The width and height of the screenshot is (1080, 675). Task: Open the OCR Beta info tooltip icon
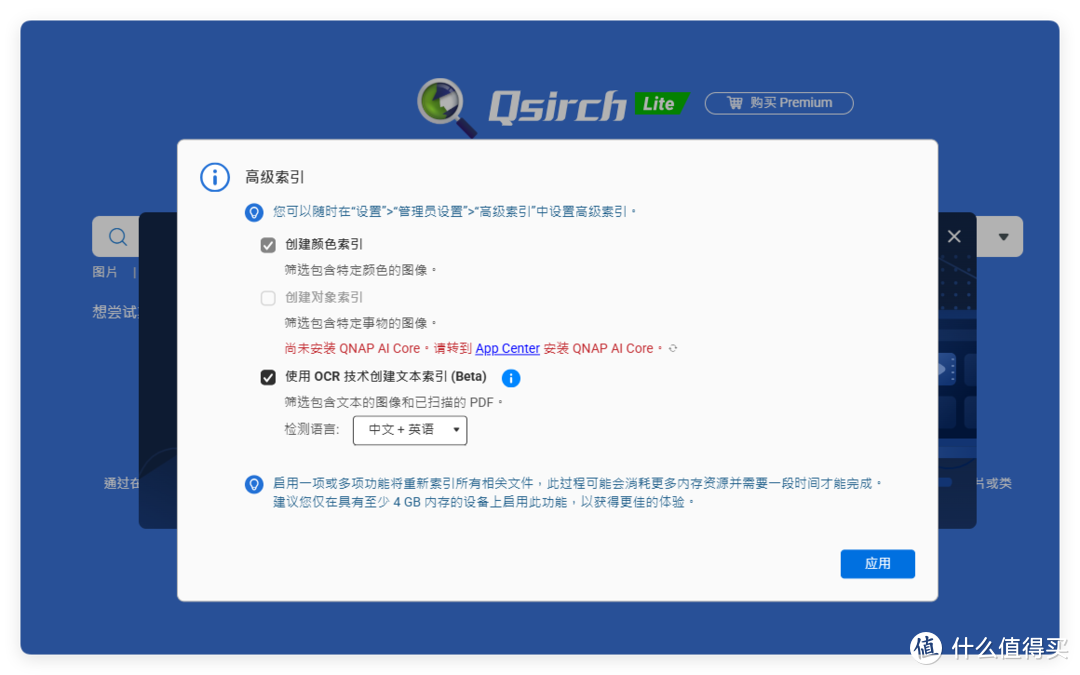coord(511,377)
